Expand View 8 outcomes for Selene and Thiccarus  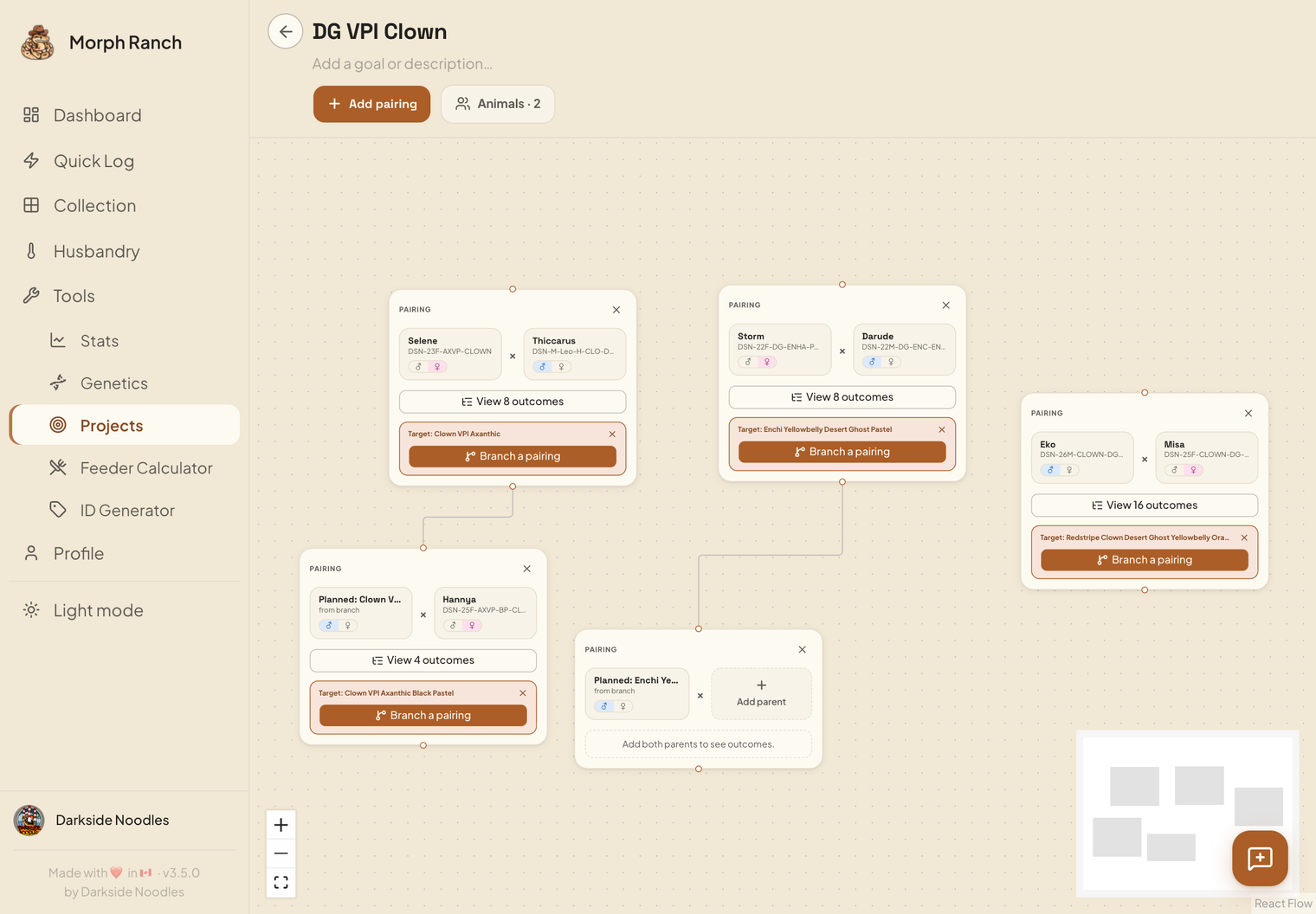[513, 402]
